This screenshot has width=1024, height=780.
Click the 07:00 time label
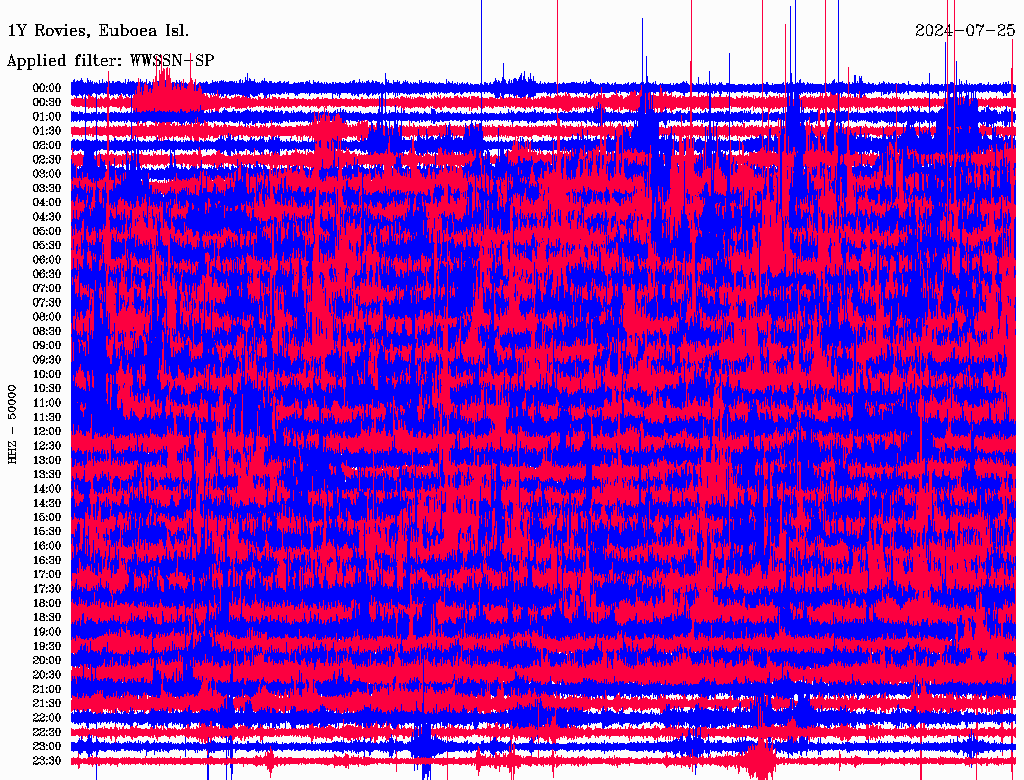[47, 288]
